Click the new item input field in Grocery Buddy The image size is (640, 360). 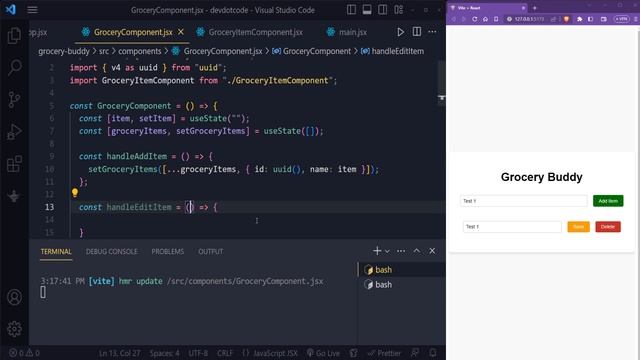[523, 201]
